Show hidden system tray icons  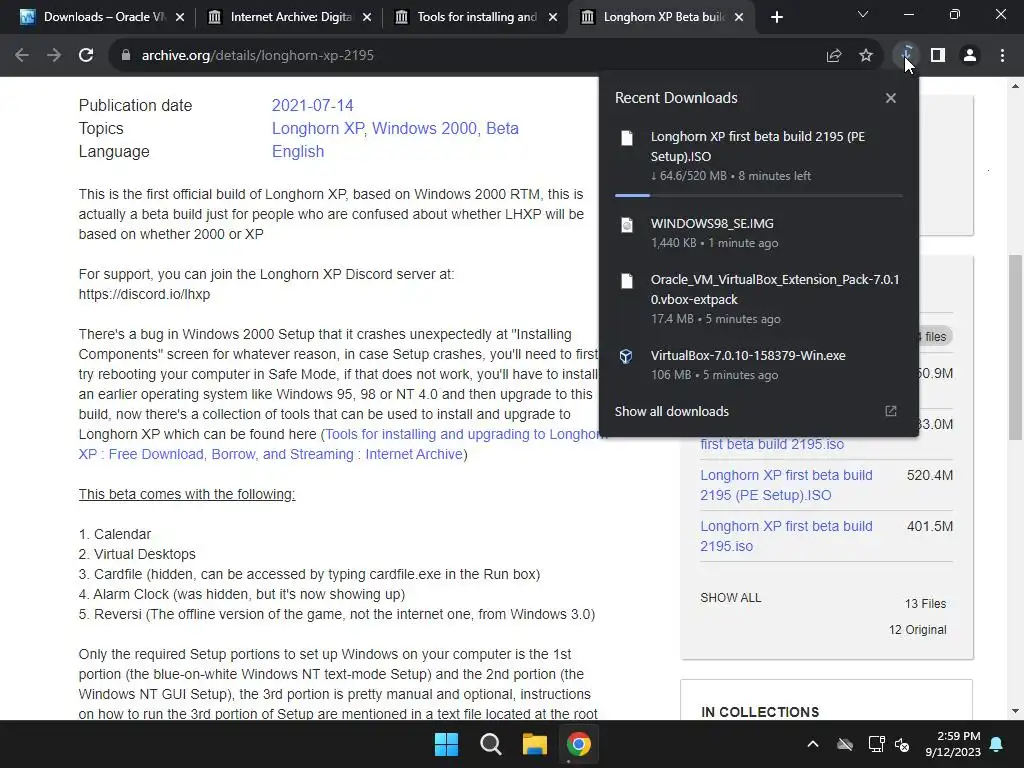coord(813,744)
